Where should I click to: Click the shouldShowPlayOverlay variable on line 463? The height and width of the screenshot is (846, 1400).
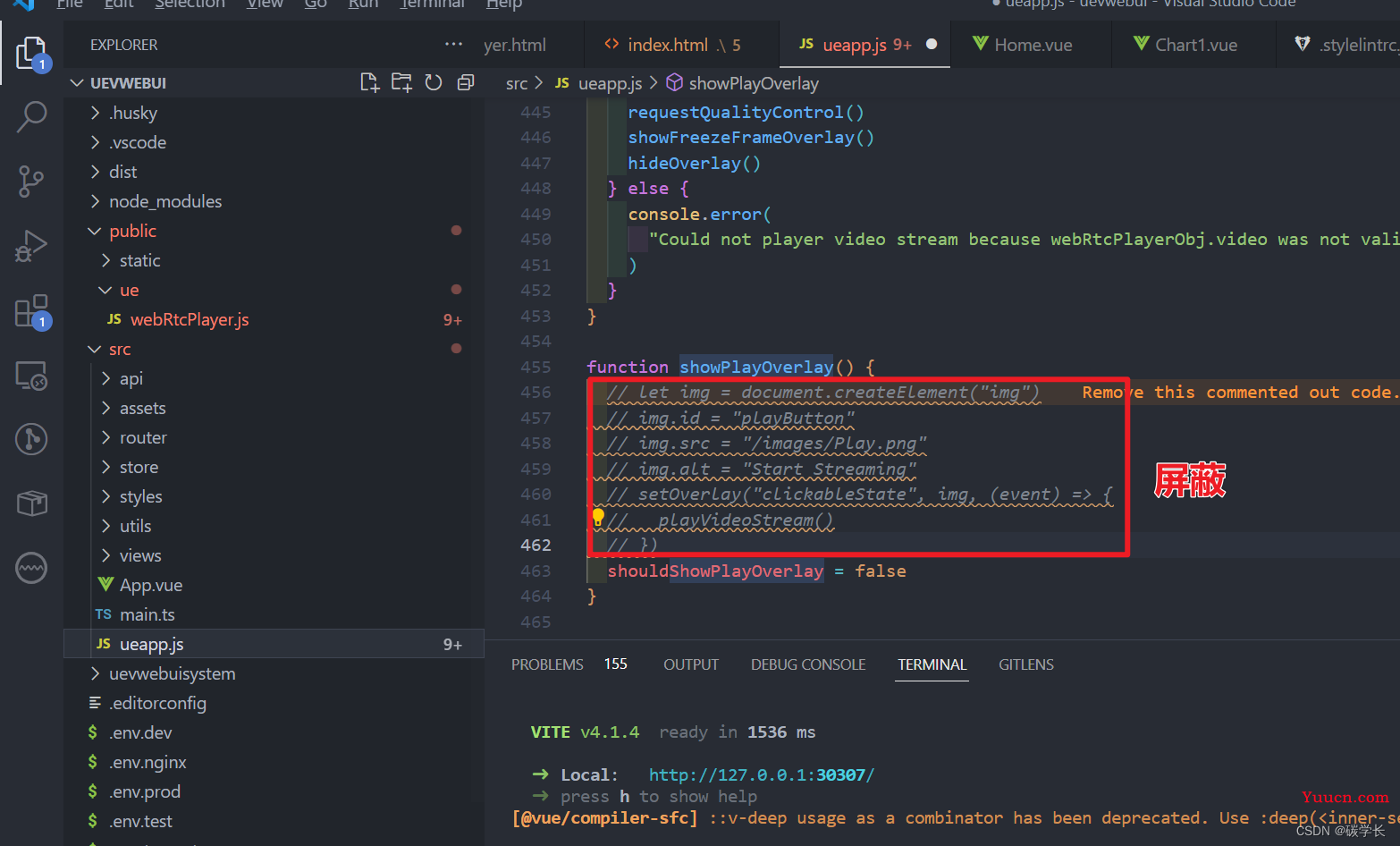pos(715,571)
